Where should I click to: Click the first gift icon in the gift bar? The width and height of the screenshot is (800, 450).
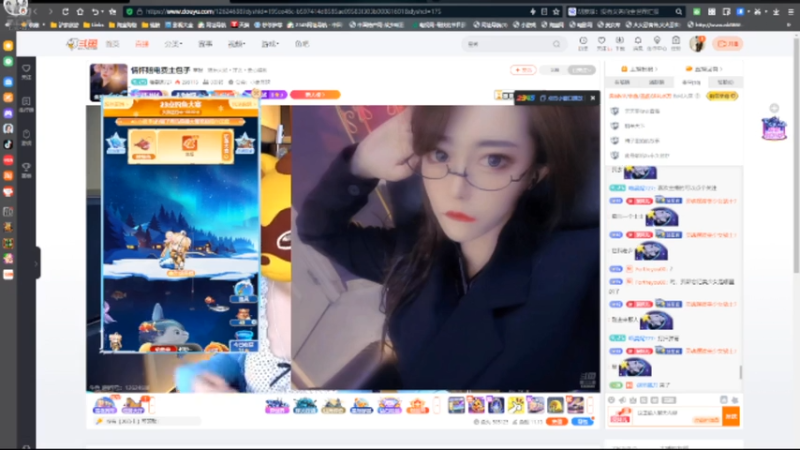[277, 406]
